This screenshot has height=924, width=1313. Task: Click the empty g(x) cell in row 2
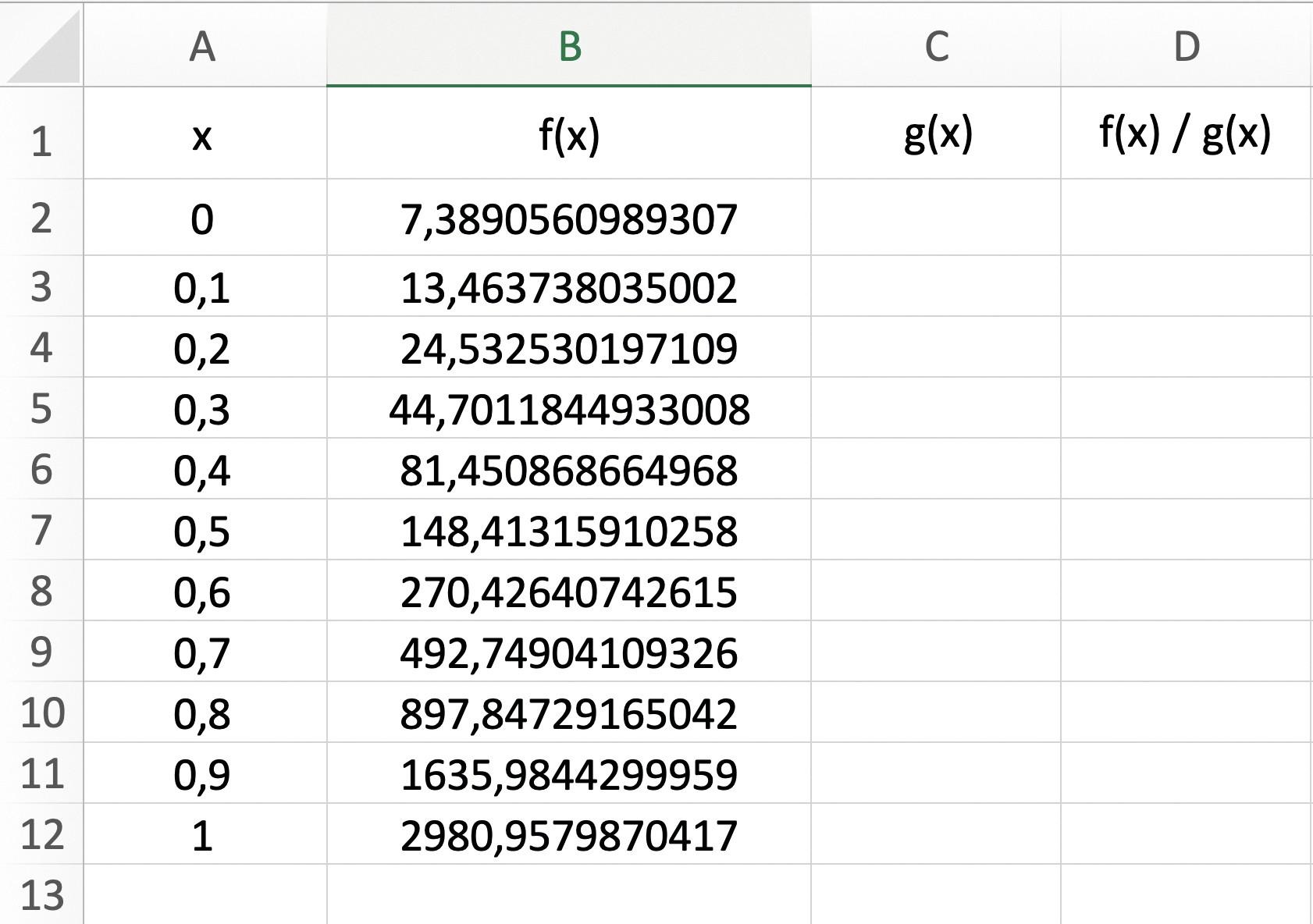click(x=936, y=219)
